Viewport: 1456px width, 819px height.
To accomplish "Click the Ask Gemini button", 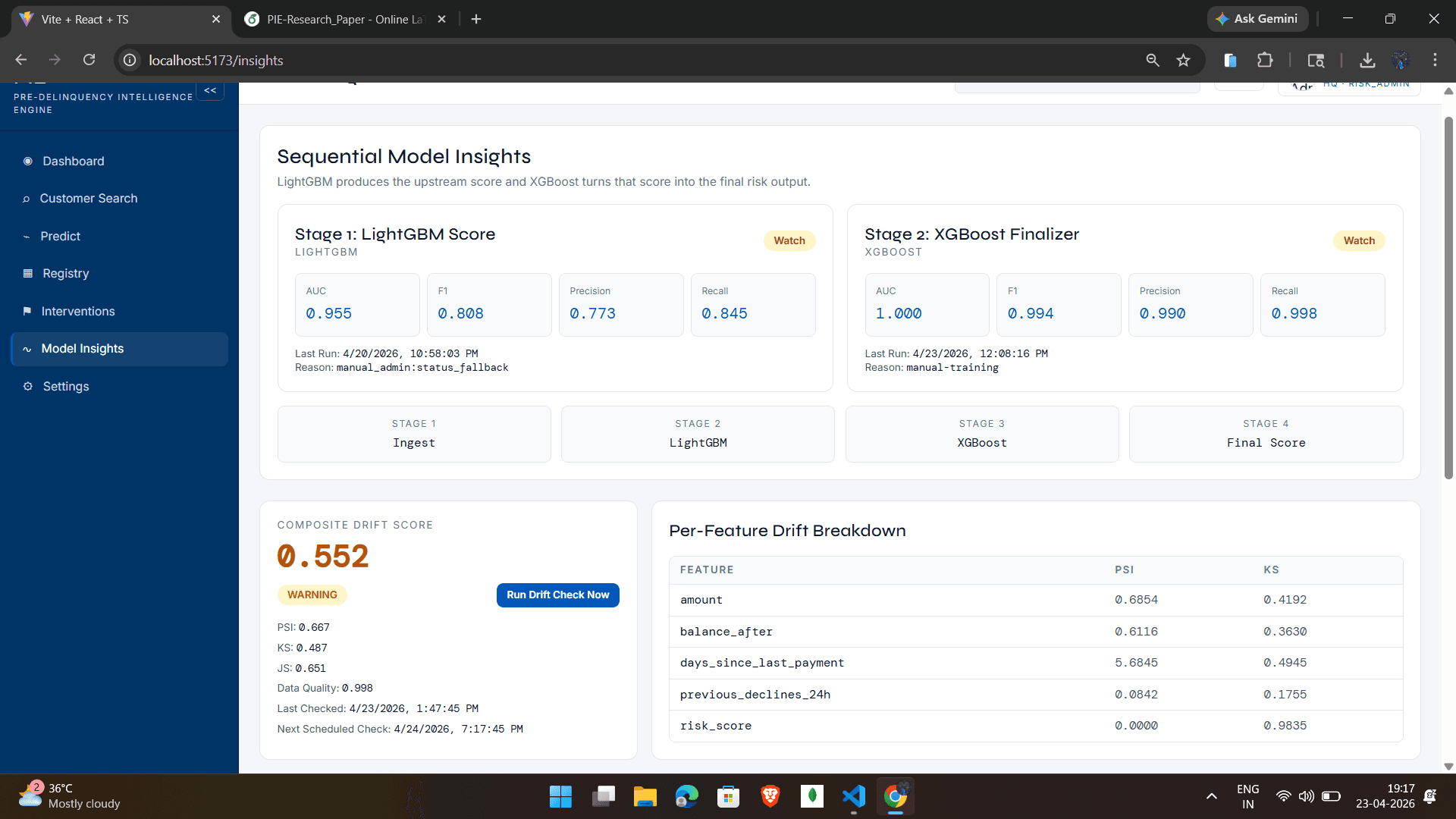I will pyautogui.click(x=1257, y=19).
